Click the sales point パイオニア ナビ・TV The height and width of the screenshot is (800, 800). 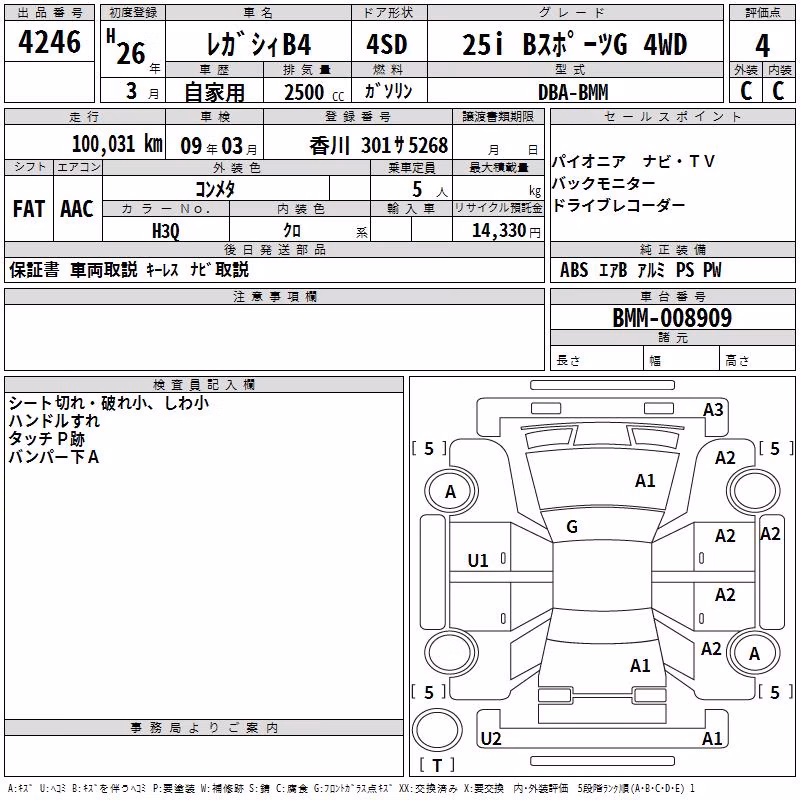click(x=633, y=161)
